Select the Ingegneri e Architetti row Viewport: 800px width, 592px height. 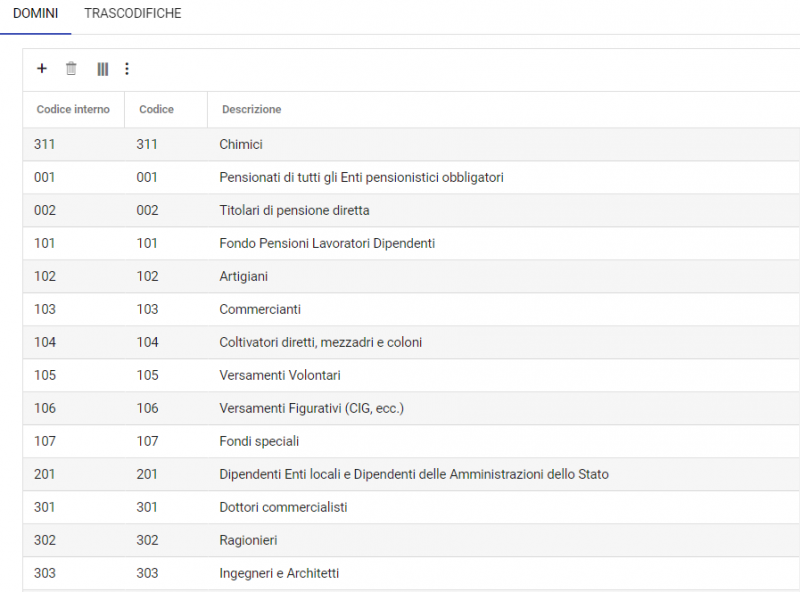[279, 574]
